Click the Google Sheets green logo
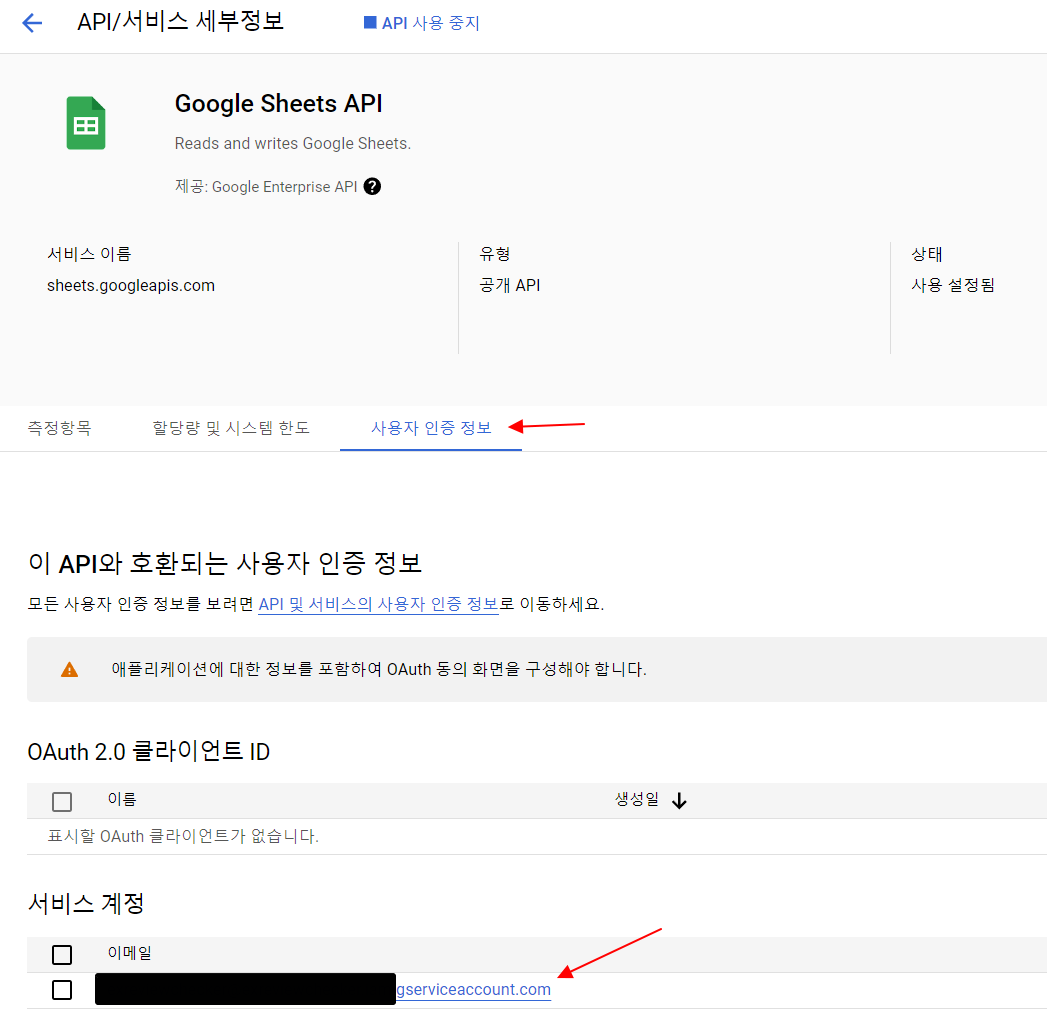The image size is (1047, 1013). (x=85, y=123)
